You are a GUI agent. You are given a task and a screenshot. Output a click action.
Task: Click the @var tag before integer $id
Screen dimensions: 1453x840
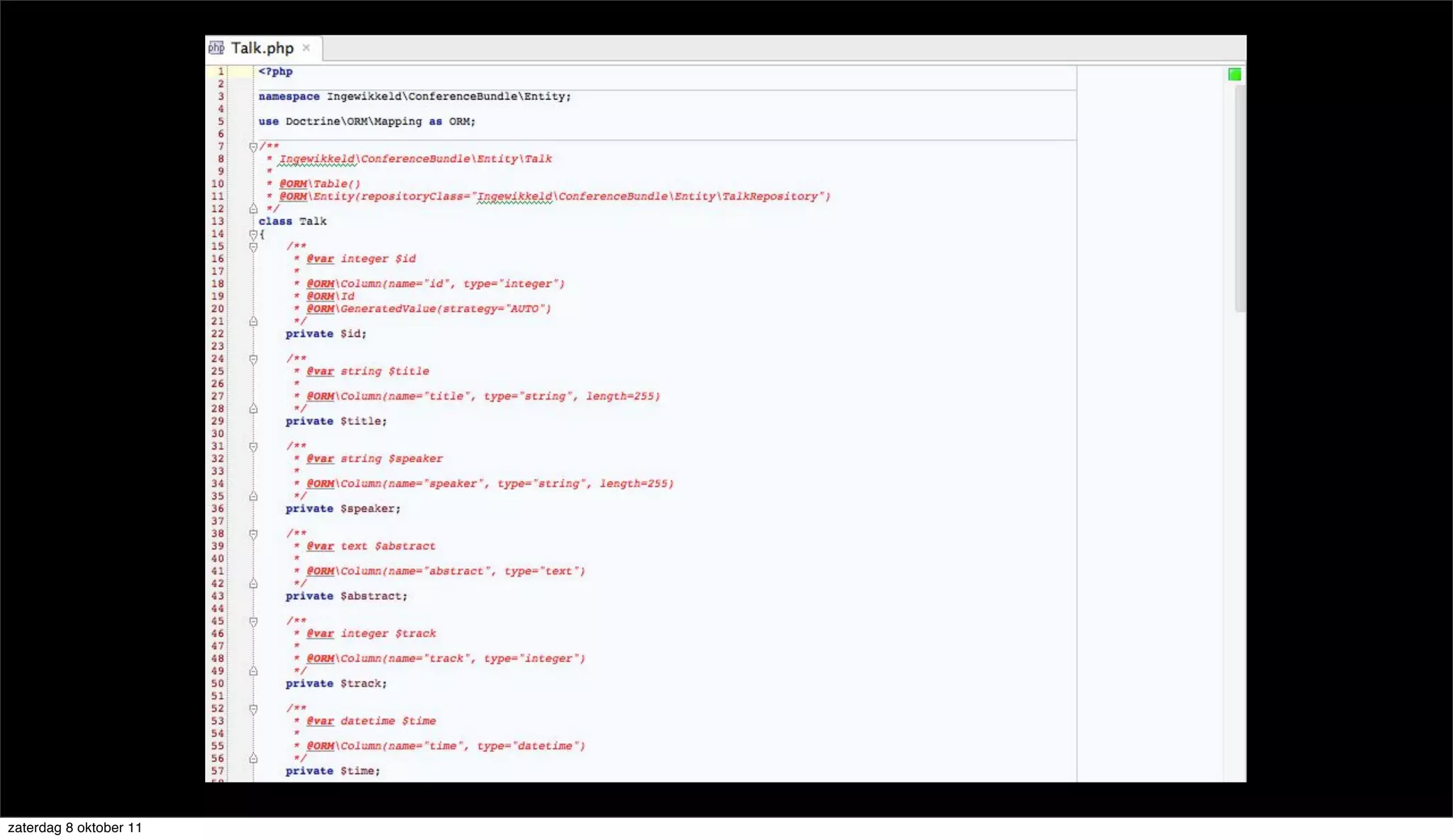pos(320,259)
